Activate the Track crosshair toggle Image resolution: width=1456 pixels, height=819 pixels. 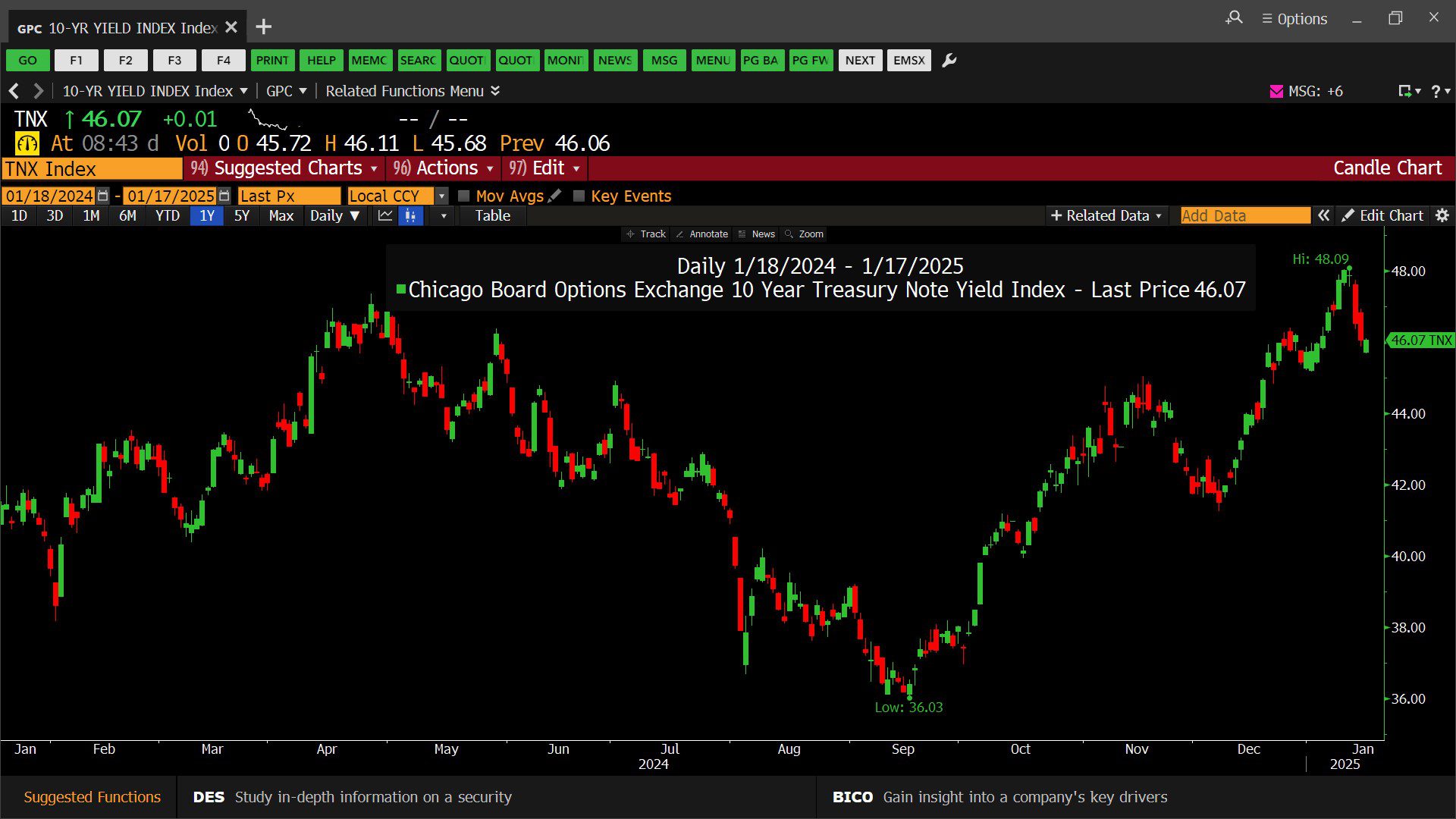pyautogui.click(x=646, y=234)
